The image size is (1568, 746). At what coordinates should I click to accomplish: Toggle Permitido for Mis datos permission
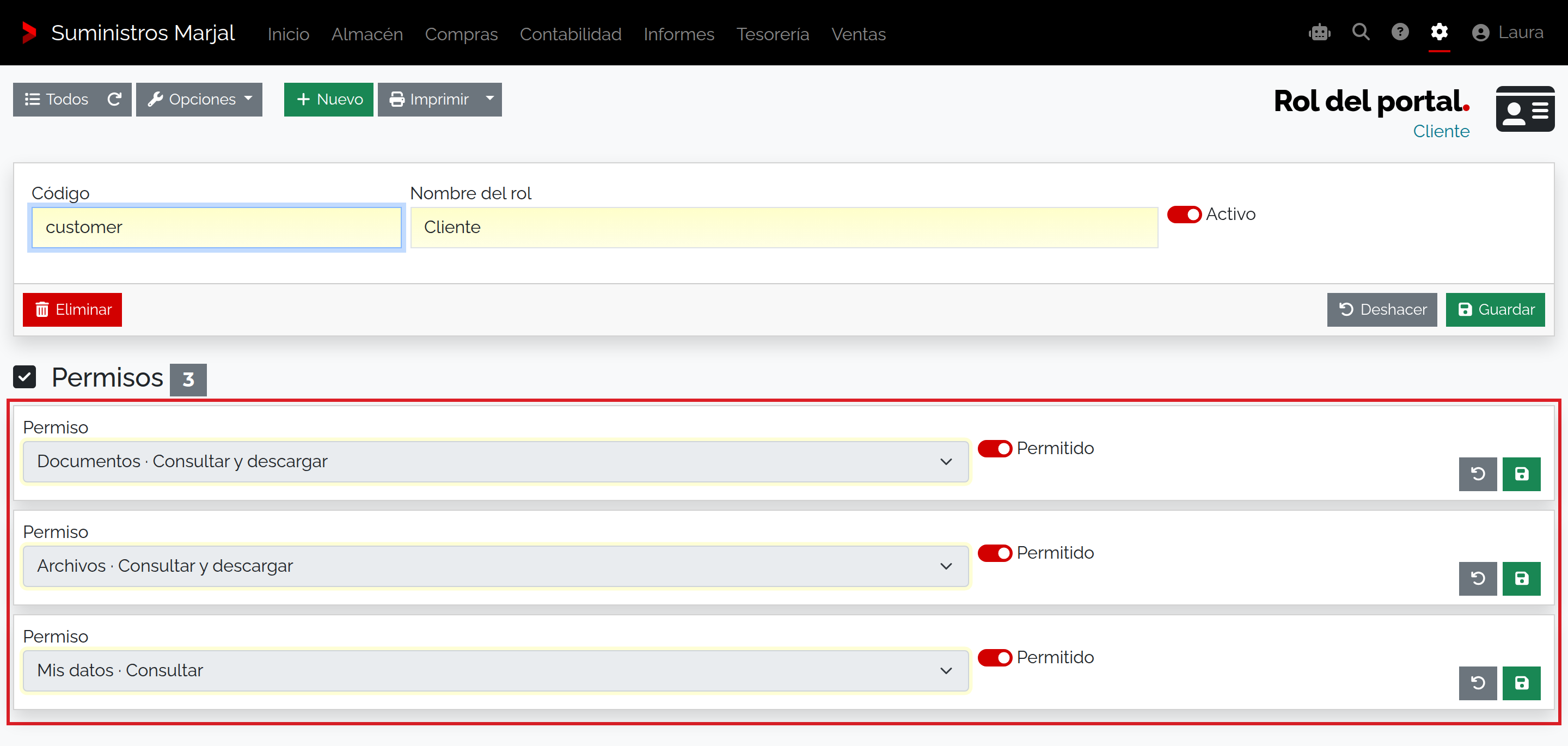click(x=995, y=658)
